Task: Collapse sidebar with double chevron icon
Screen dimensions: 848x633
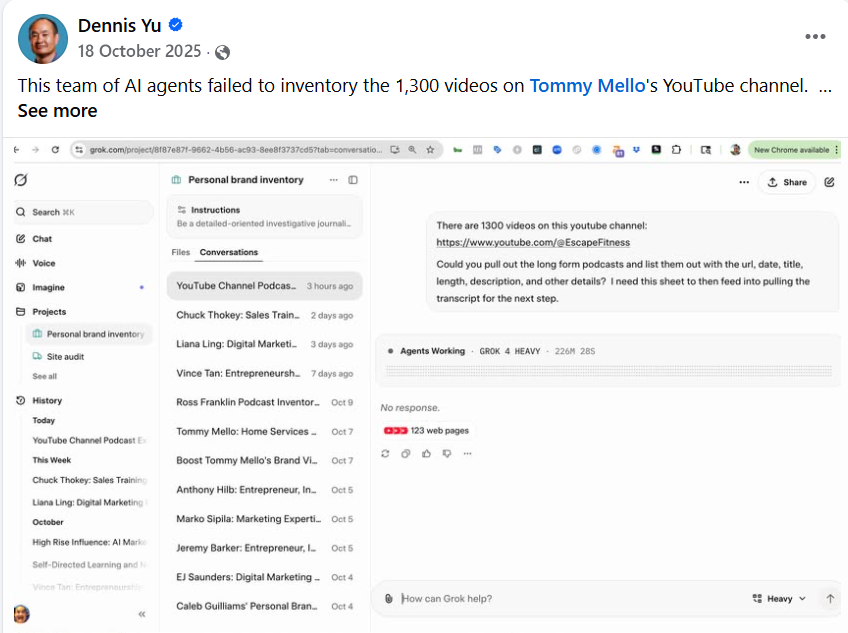Action: click(142, 614)
